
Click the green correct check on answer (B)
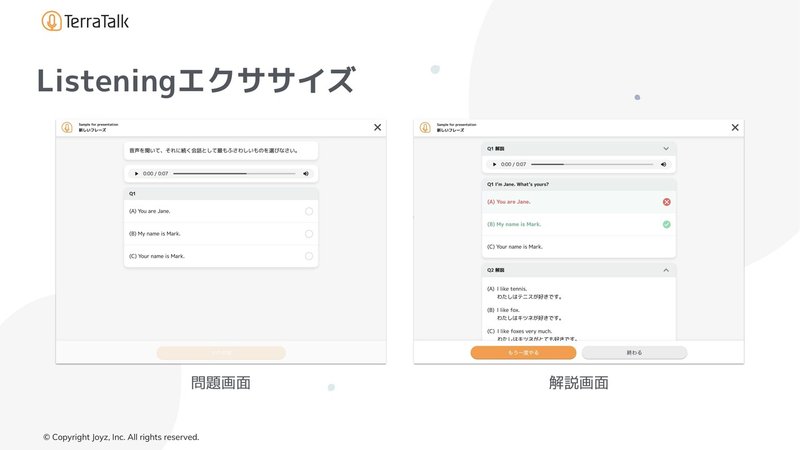click(666, 224)
